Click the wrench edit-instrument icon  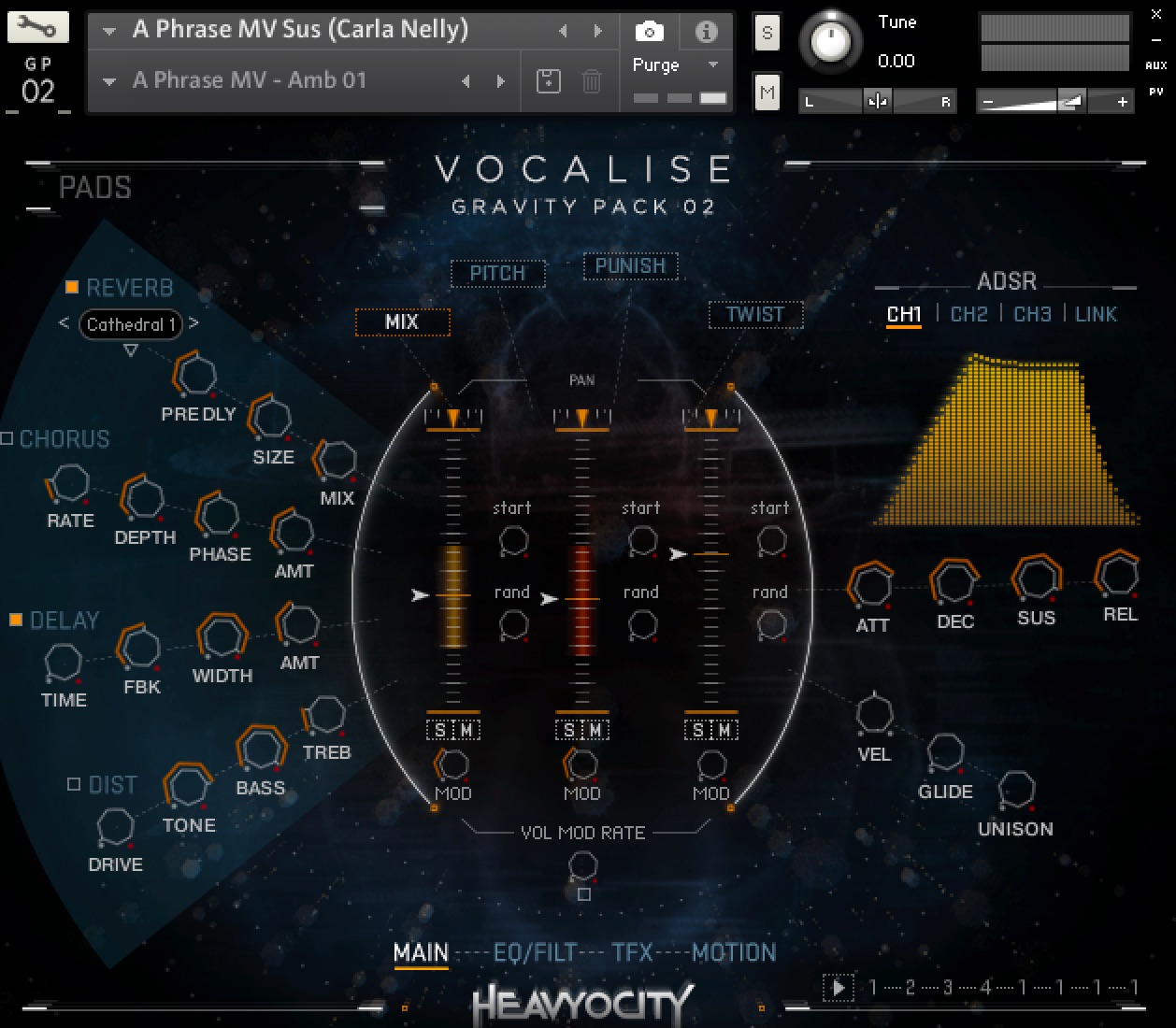coord(37,27)
